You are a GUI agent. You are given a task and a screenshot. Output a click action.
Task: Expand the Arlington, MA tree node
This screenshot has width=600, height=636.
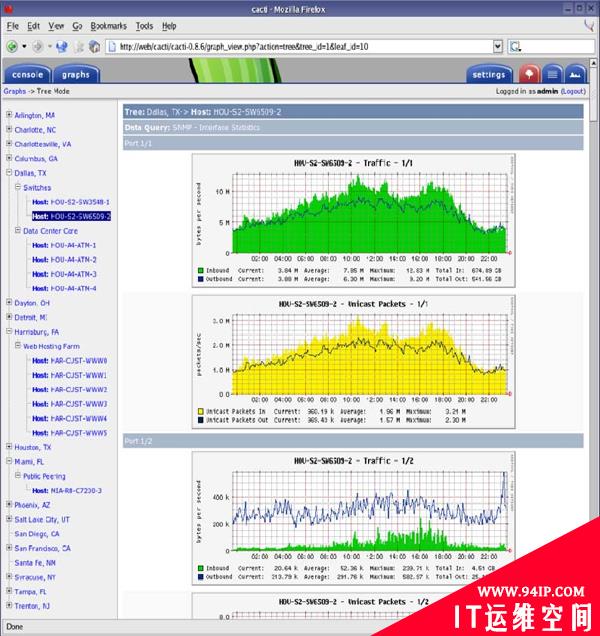click(x=9, y=115)
